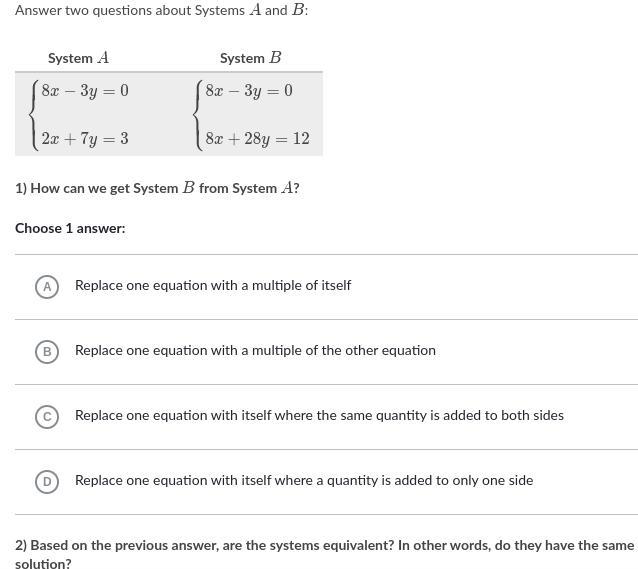Select radio button A
638x569 pixels.
pos(46,286)
